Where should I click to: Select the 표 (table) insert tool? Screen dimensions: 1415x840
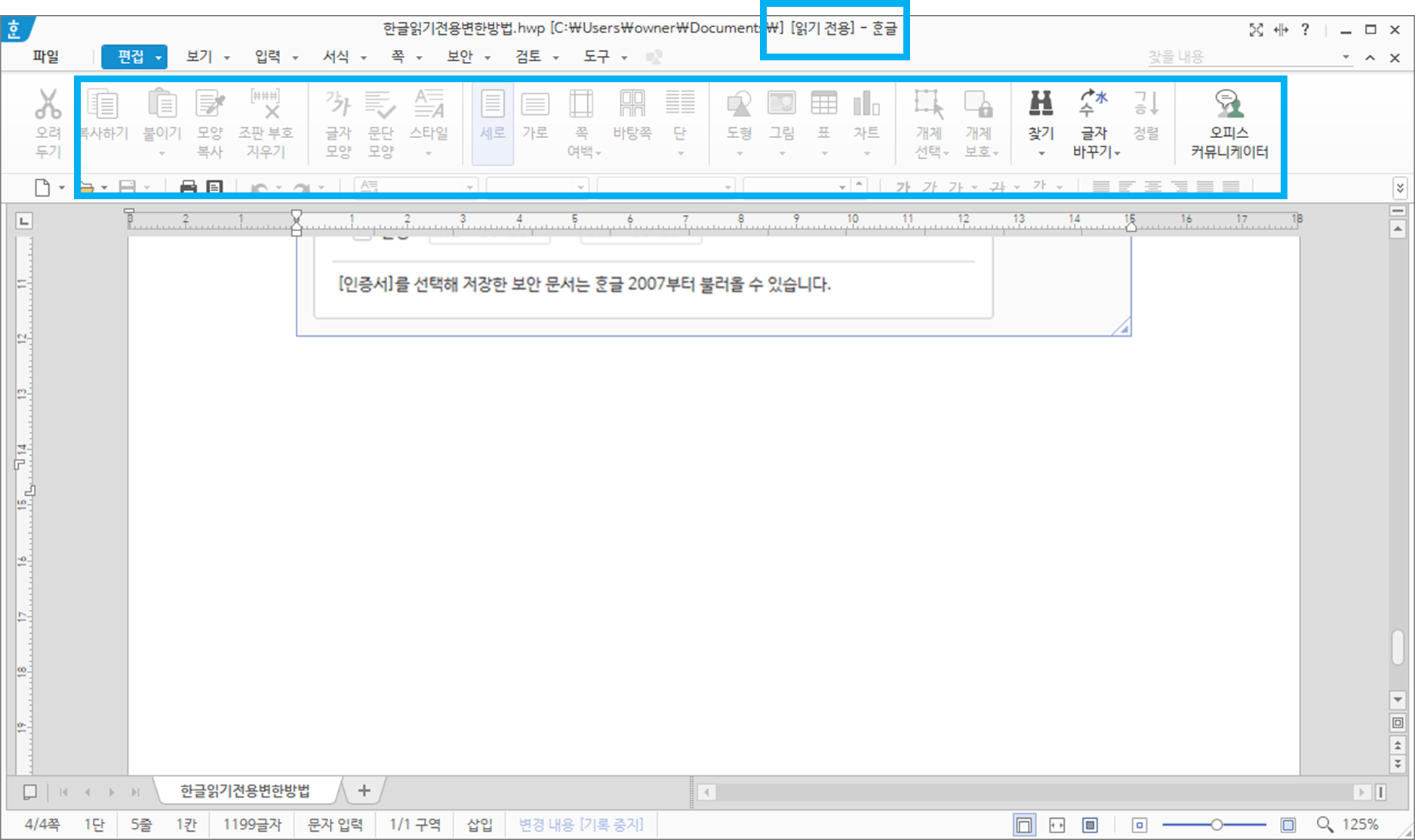(x=824, y=121)
